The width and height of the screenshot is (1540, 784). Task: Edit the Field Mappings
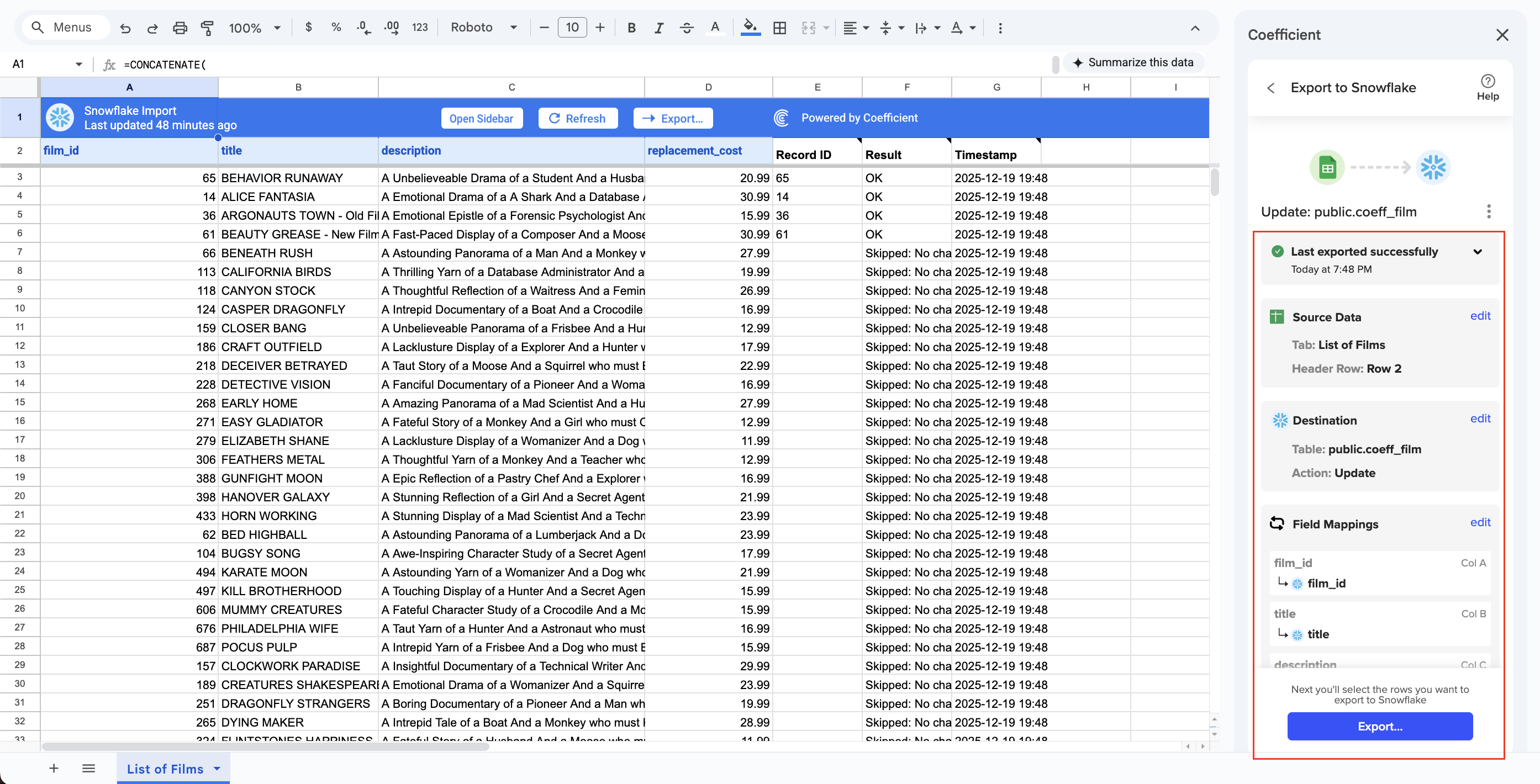pyautogui.click(x=1480, y=522)
